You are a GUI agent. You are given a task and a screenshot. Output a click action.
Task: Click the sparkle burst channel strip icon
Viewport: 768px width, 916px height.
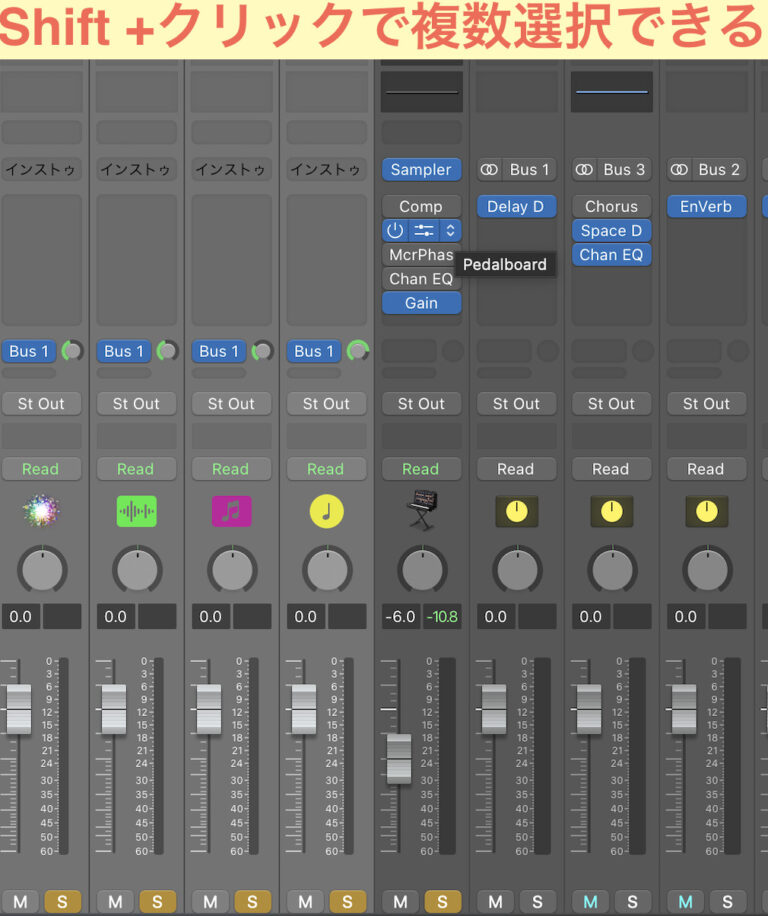coord(41,511)
